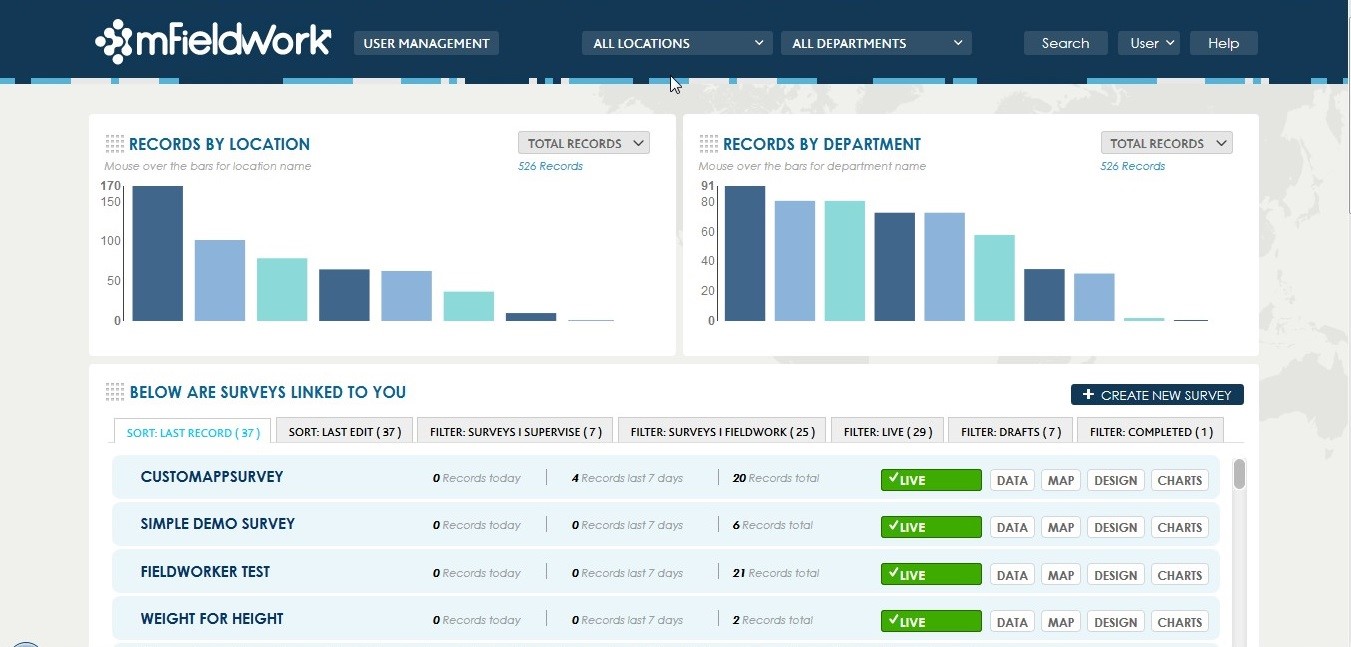Click the grid icon beside Records by Location
This screenshot has width=1351, height=647.
coord(114,143)
